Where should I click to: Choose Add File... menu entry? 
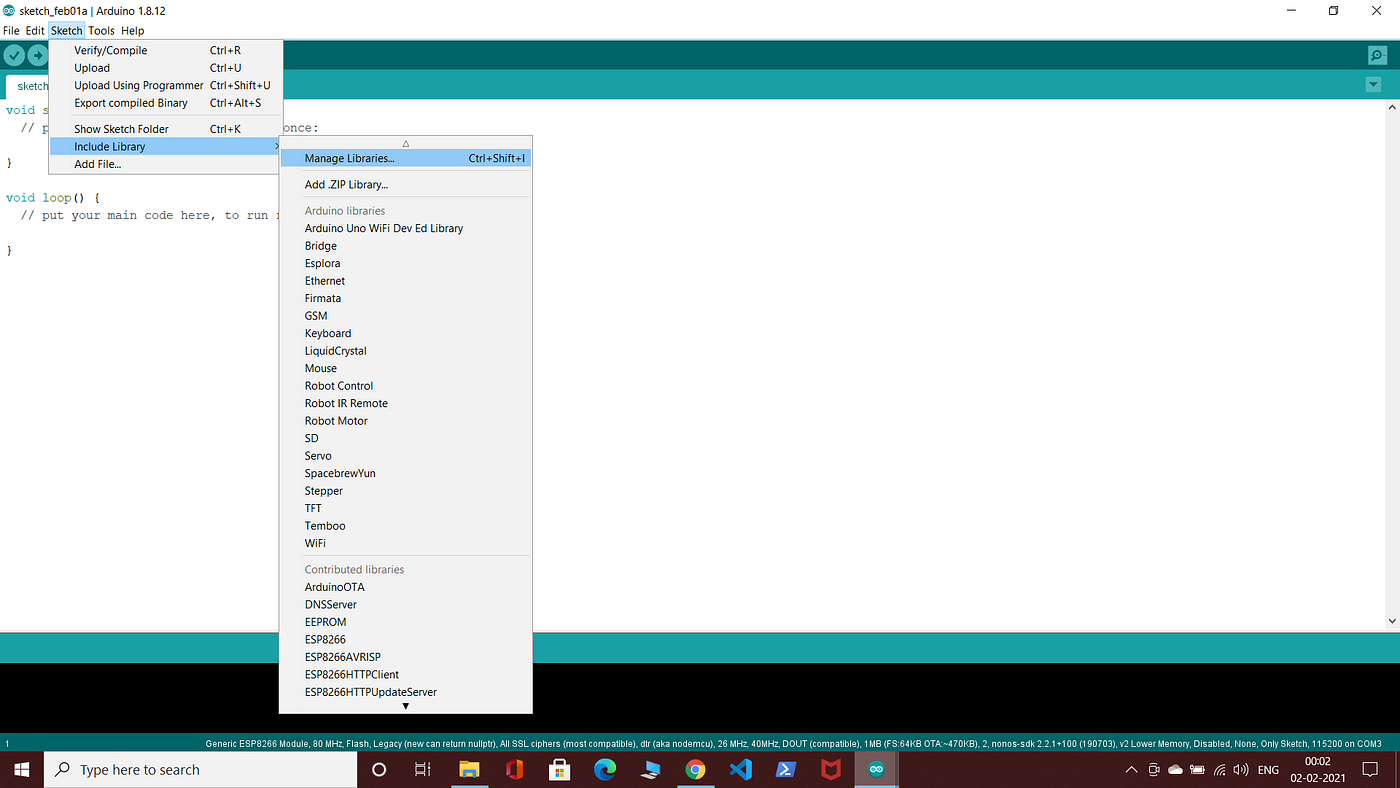166,164
